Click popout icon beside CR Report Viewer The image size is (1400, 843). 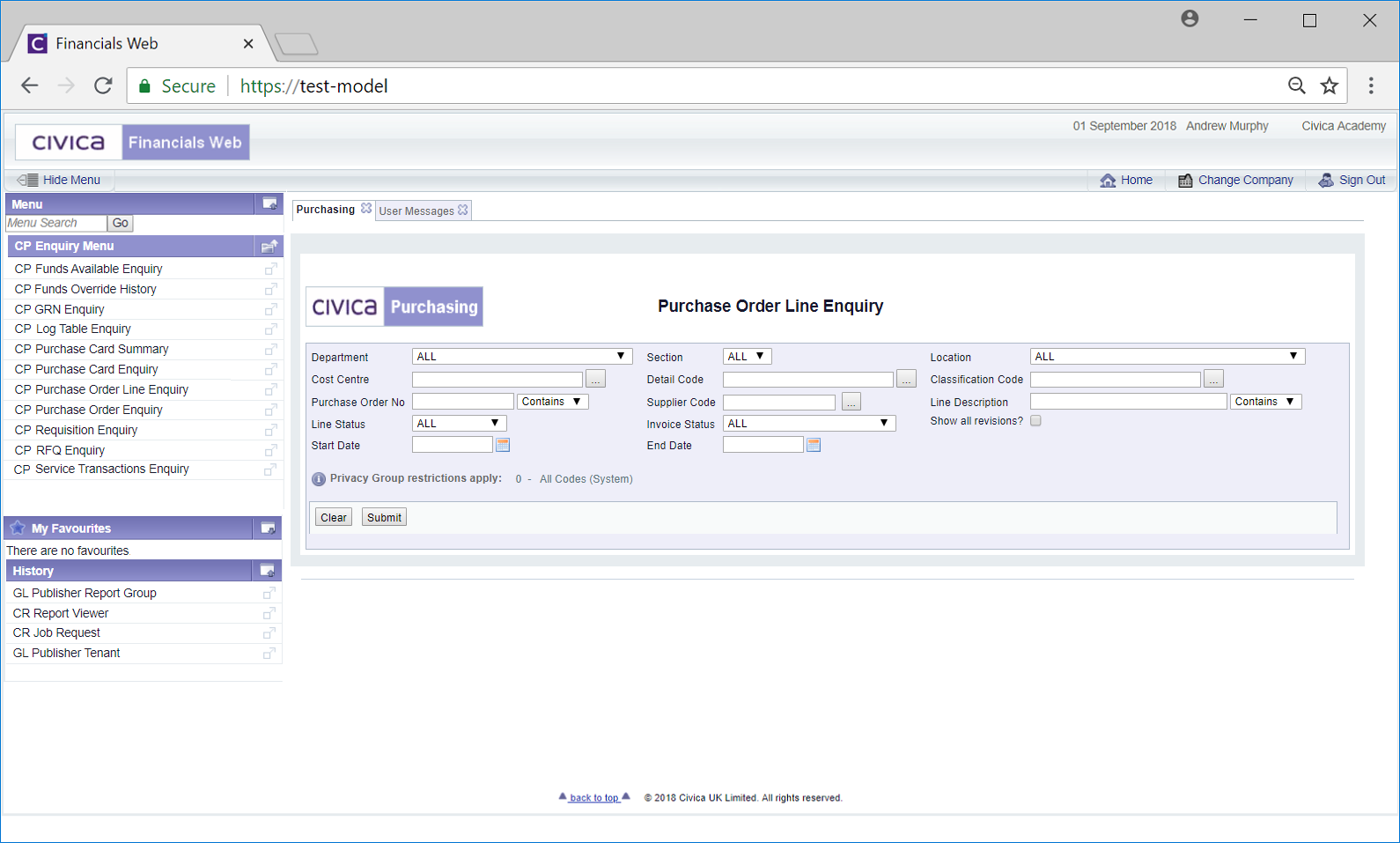tap(269, 613)
